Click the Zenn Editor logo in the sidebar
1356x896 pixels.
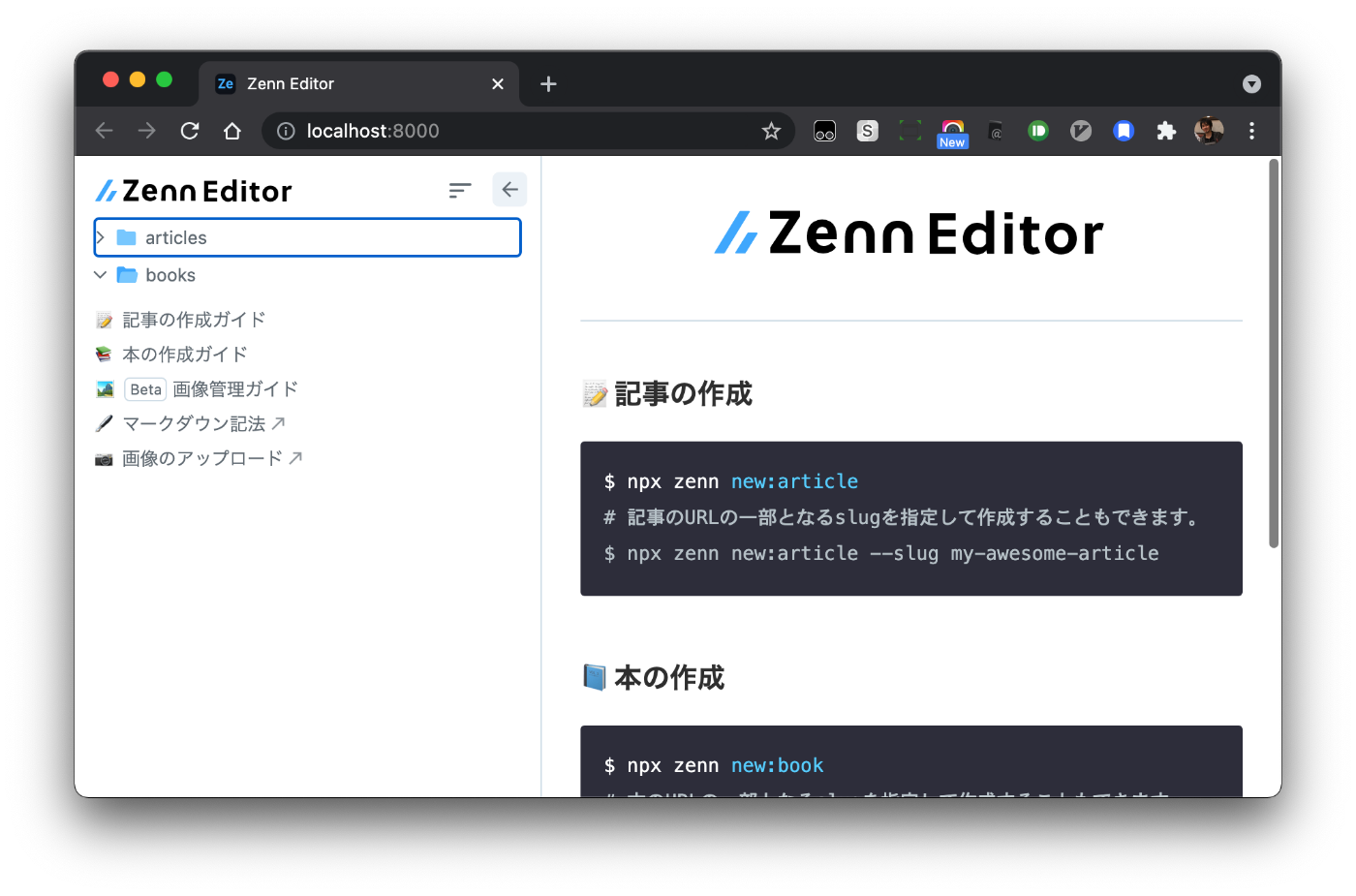pyautogui.click(x=194, y=191)
